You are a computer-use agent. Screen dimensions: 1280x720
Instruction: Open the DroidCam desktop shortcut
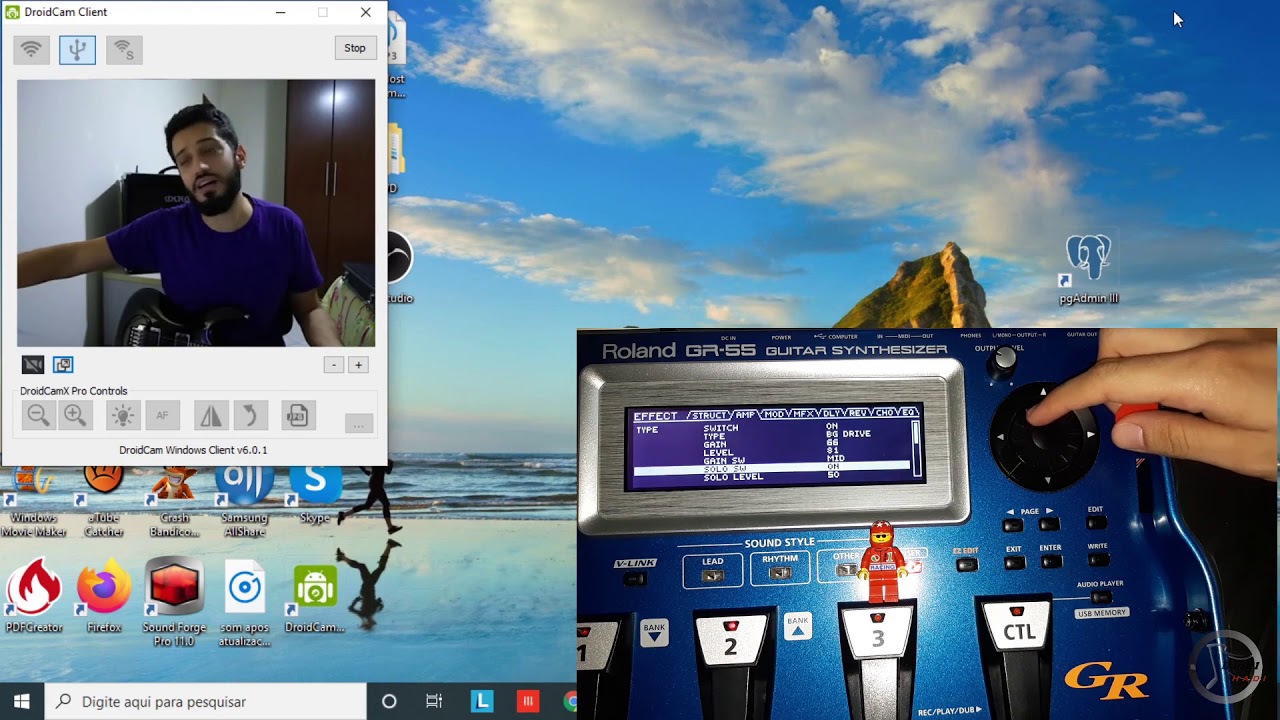click(x=315, y=597)
